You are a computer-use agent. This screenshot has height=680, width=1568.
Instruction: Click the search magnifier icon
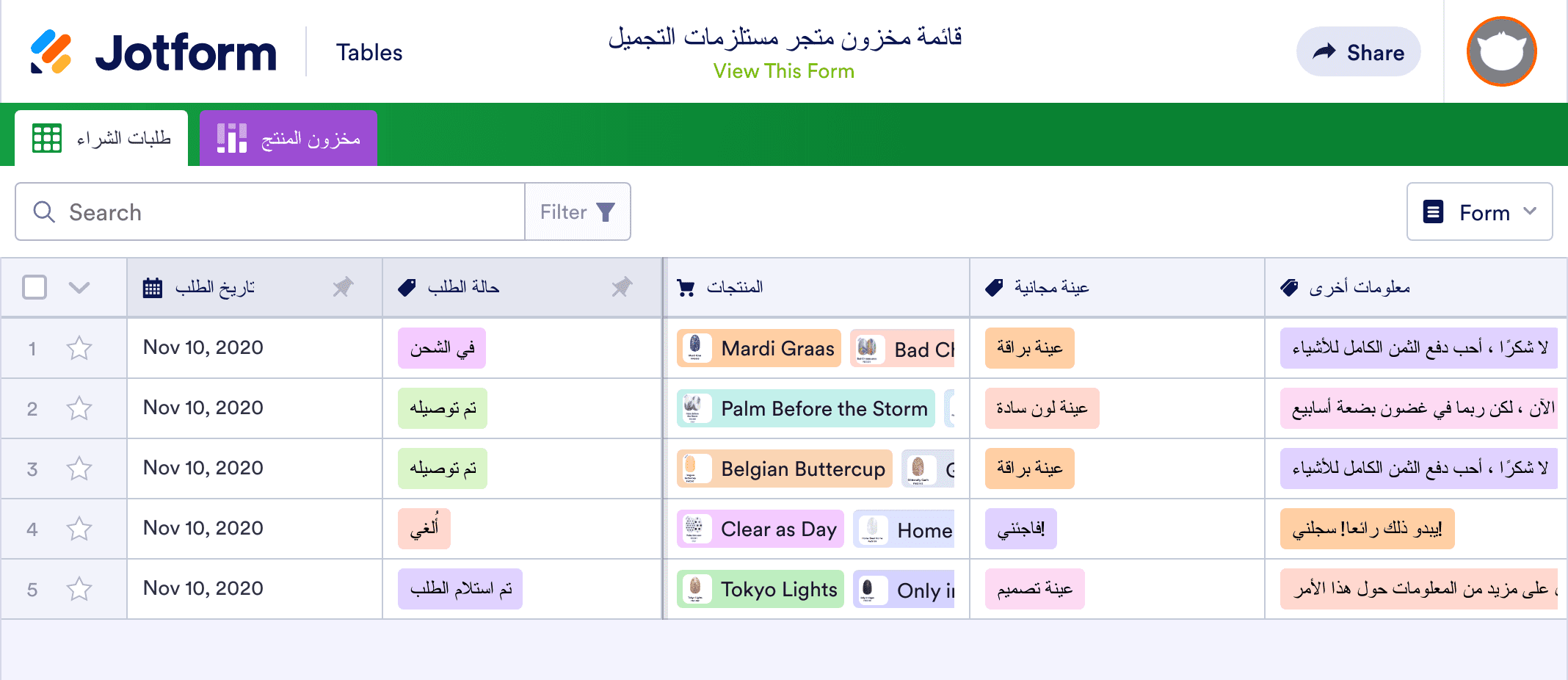45,211
